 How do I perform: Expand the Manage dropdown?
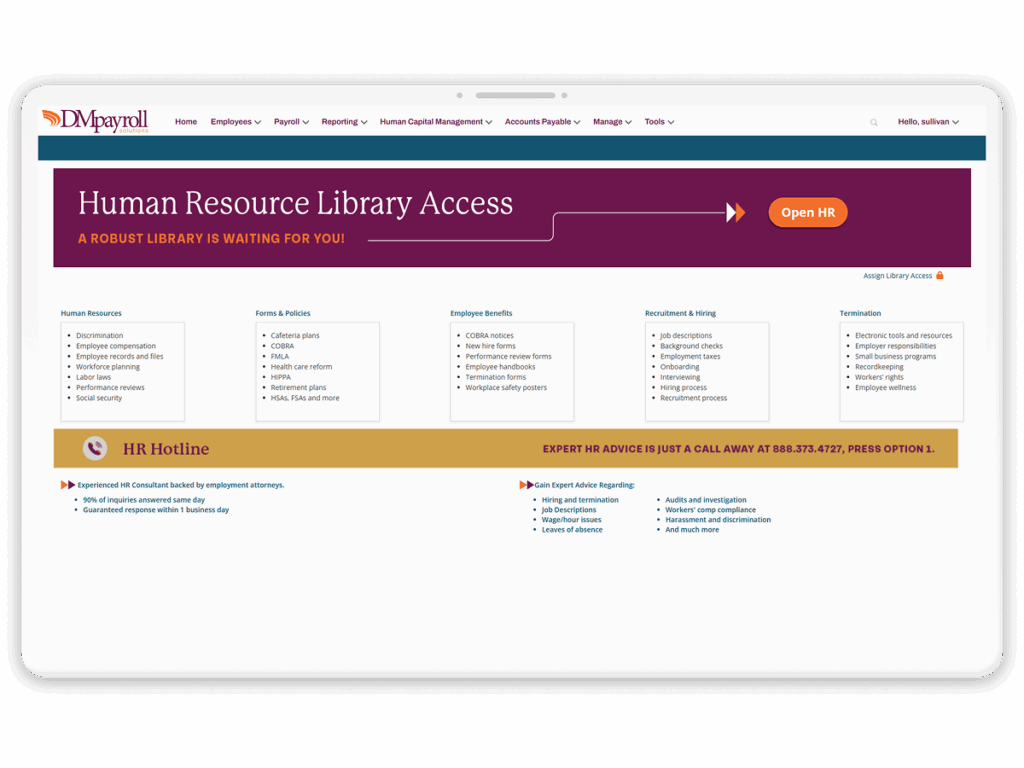coord(612,121)
